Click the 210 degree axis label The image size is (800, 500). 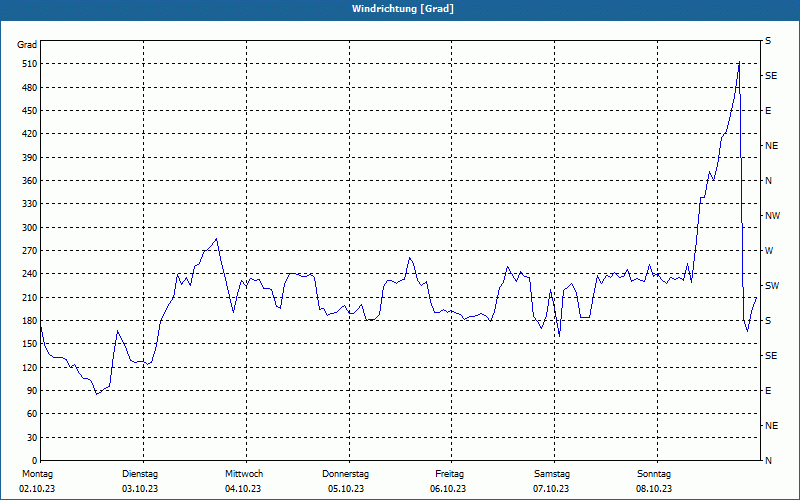pos(30,297)
